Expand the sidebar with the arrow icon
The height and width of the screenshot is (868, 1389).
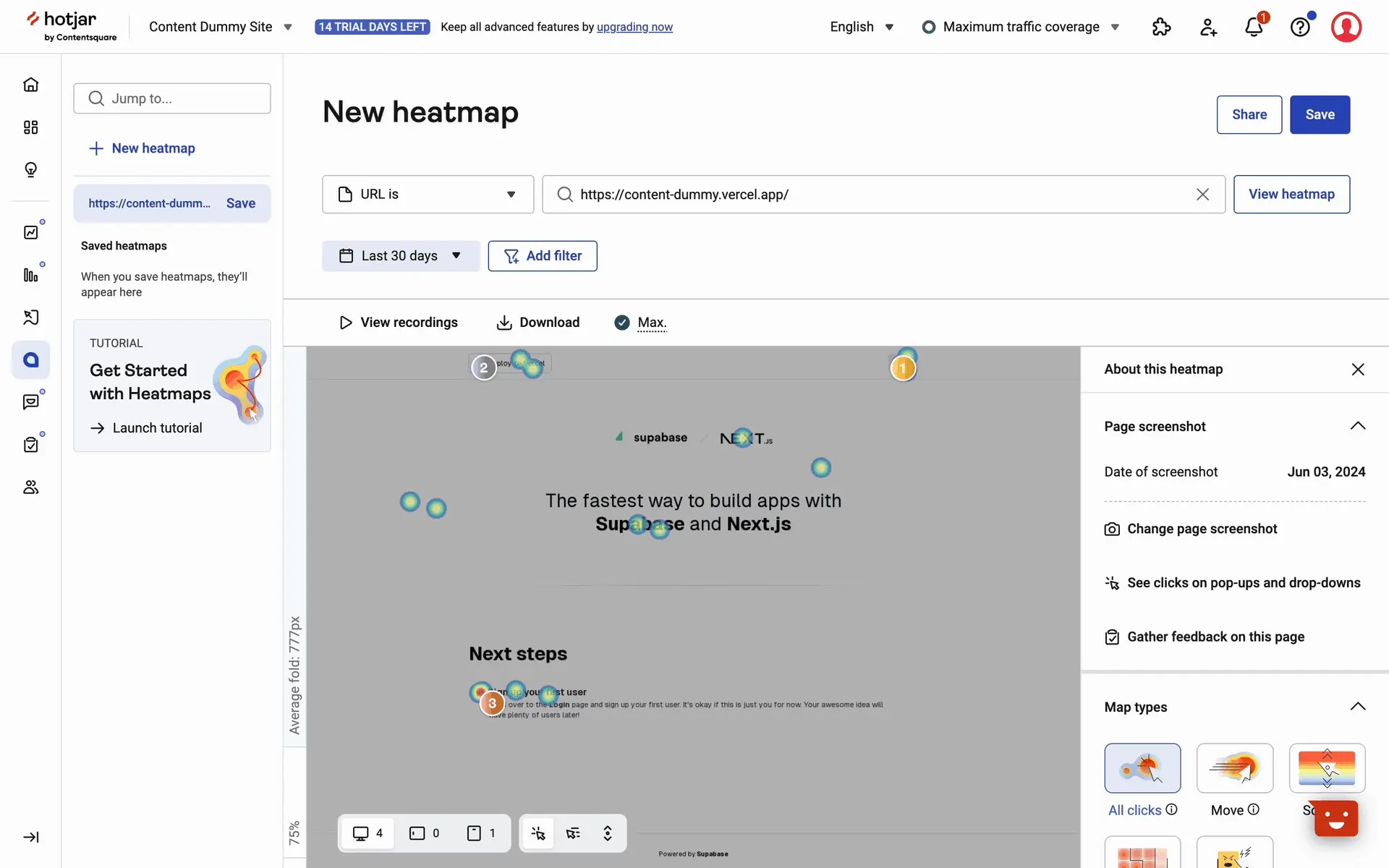pyautogui.click(x=30, y=837)
